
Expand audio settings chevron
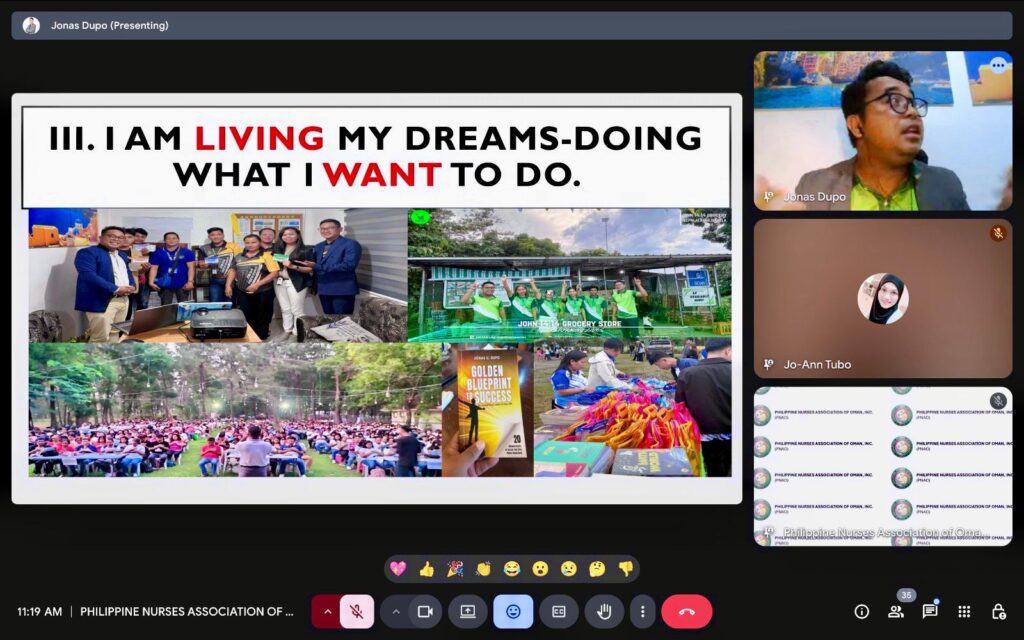pyautogui.click(x=327, y=611)
